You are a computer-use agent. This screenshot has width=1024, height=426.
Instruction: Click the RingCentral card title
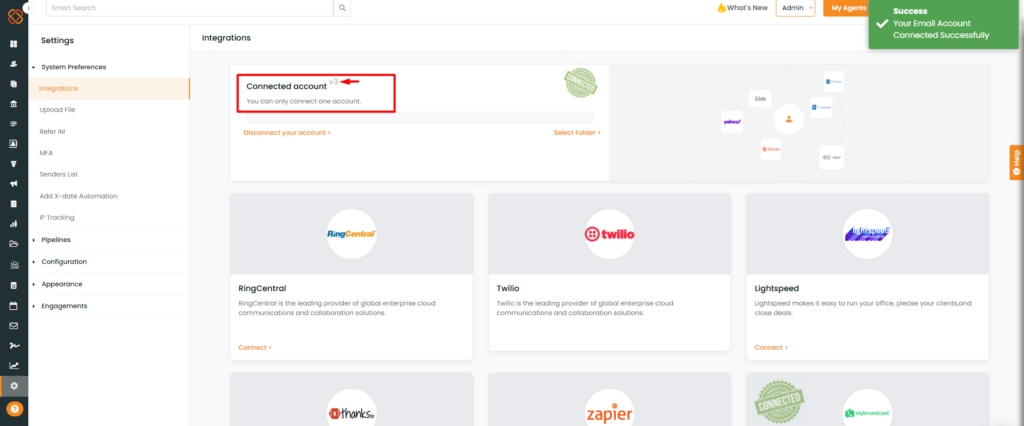click(263, 288)
